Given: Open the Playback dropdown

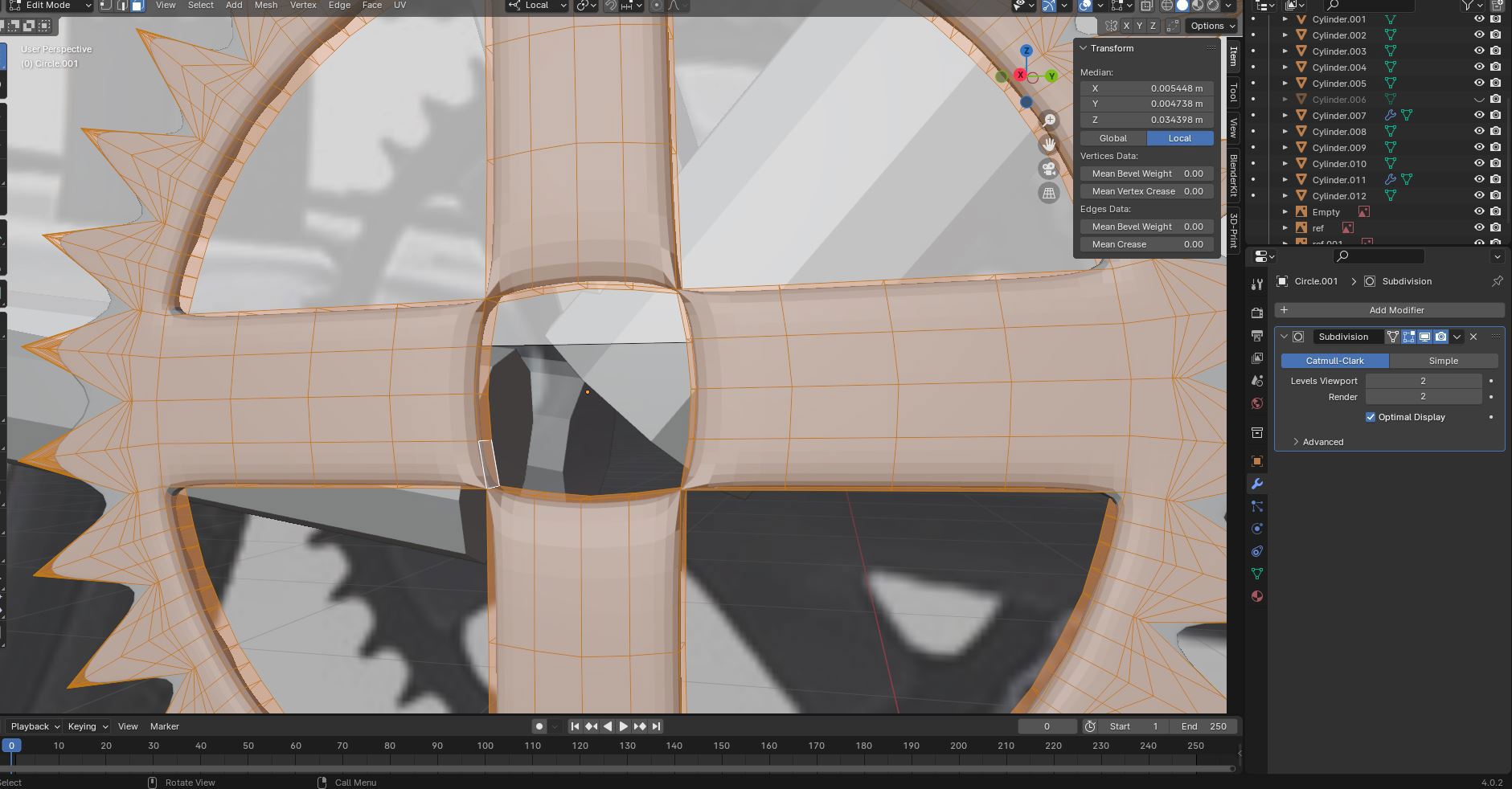Looking at the screenshot, I should pyautogui.click(x=35, y=726).
